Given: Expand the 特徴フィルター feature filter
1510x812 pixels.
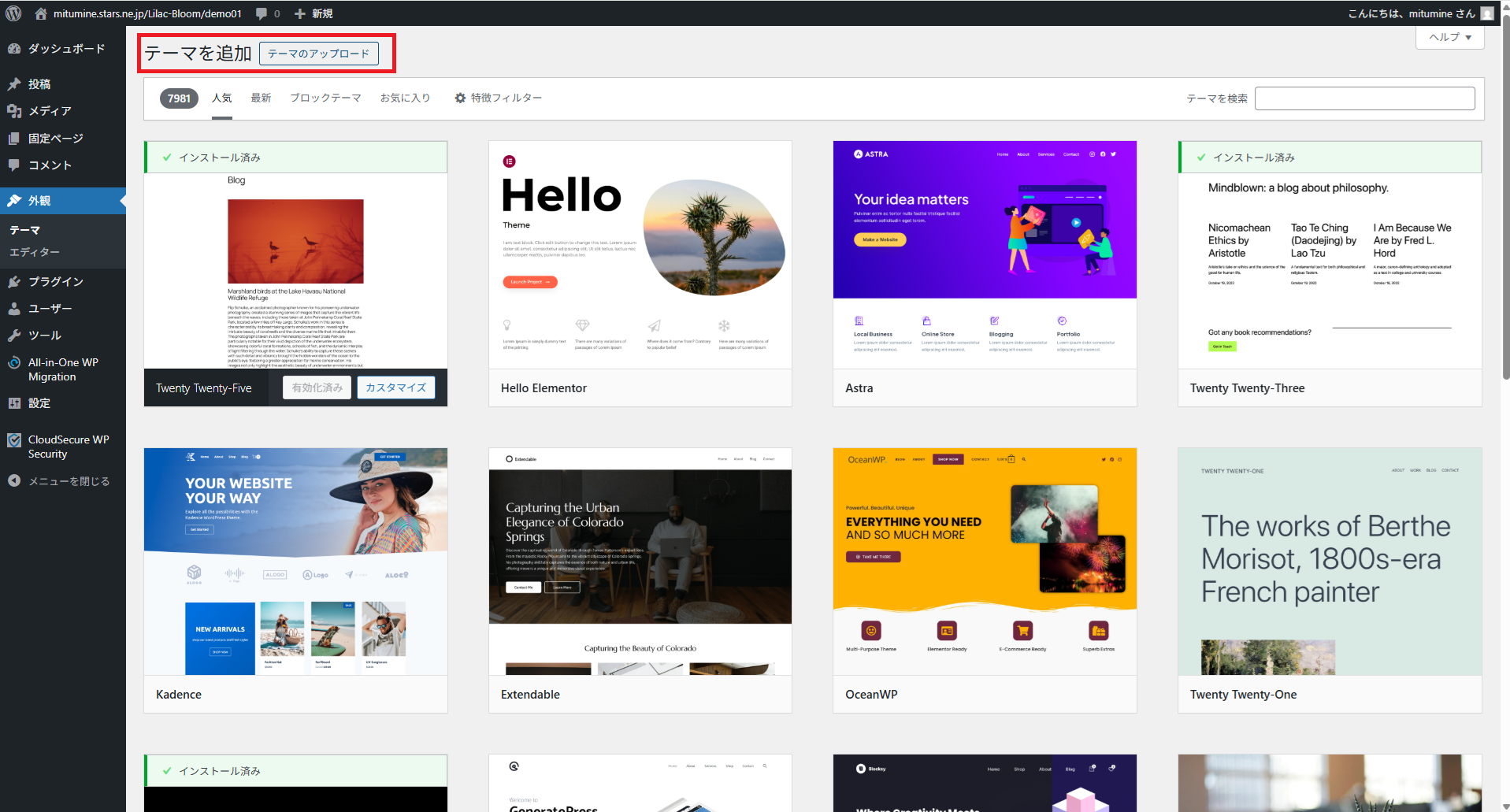Looking at the screenshot, I should point(498,98).
